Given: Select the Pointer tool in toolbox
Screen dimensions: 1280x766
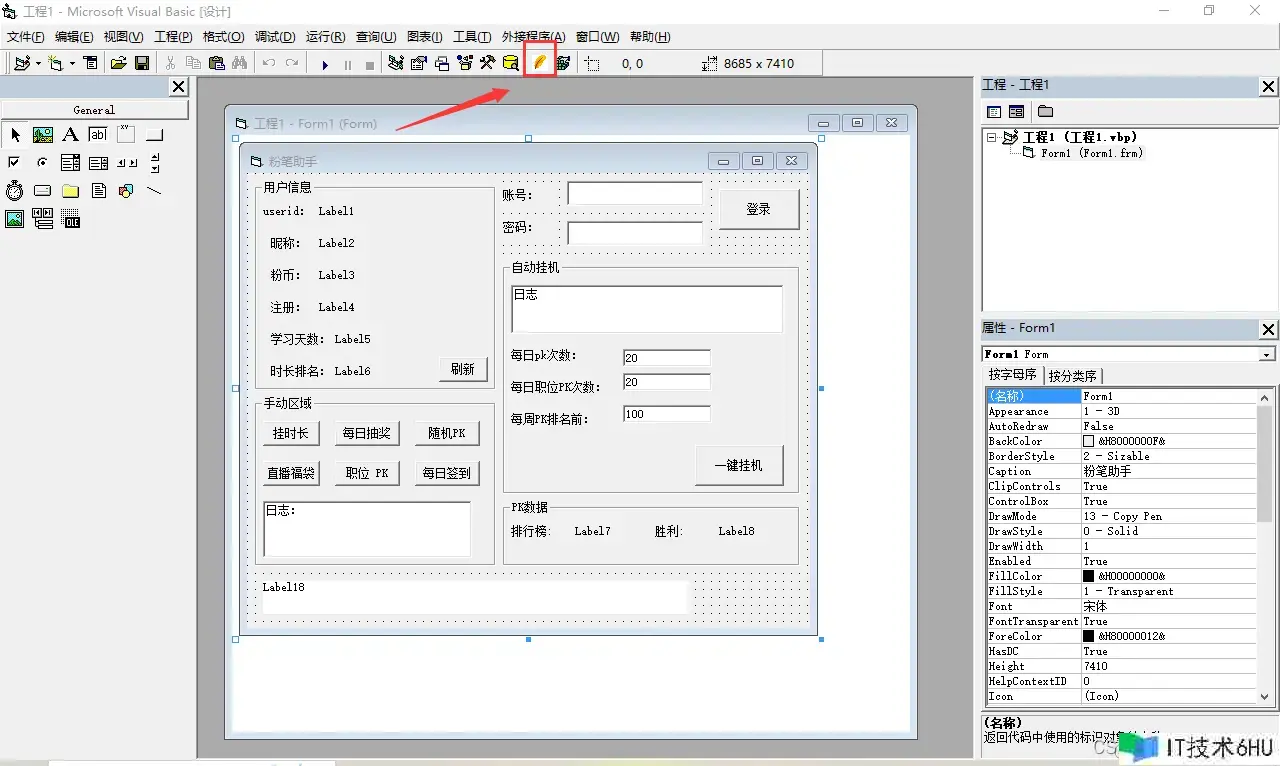Looking at the screenshot, I should [x=15, y=135].
